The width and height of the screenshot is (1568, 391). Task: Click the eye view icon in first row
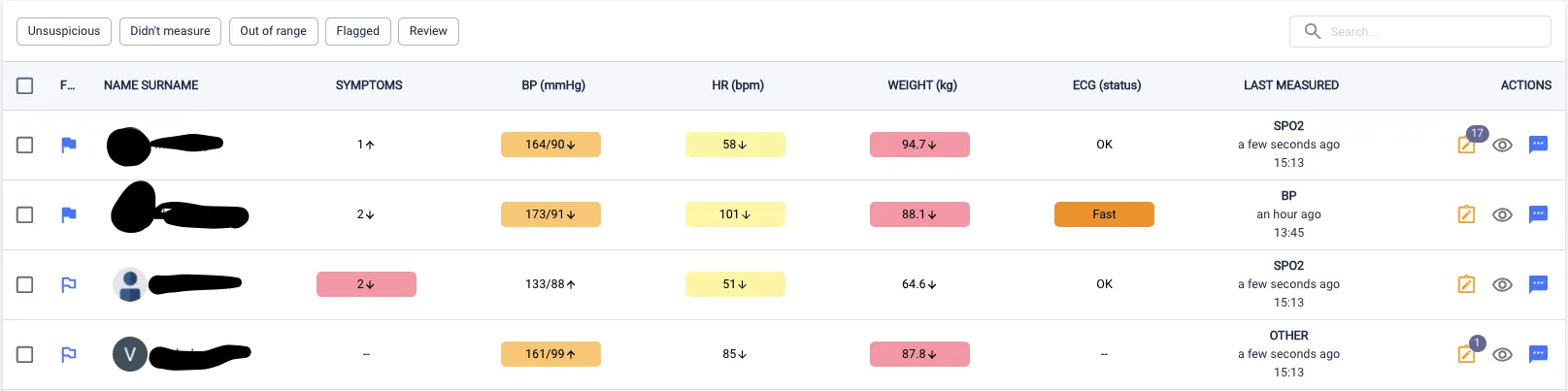(1502, 145)
